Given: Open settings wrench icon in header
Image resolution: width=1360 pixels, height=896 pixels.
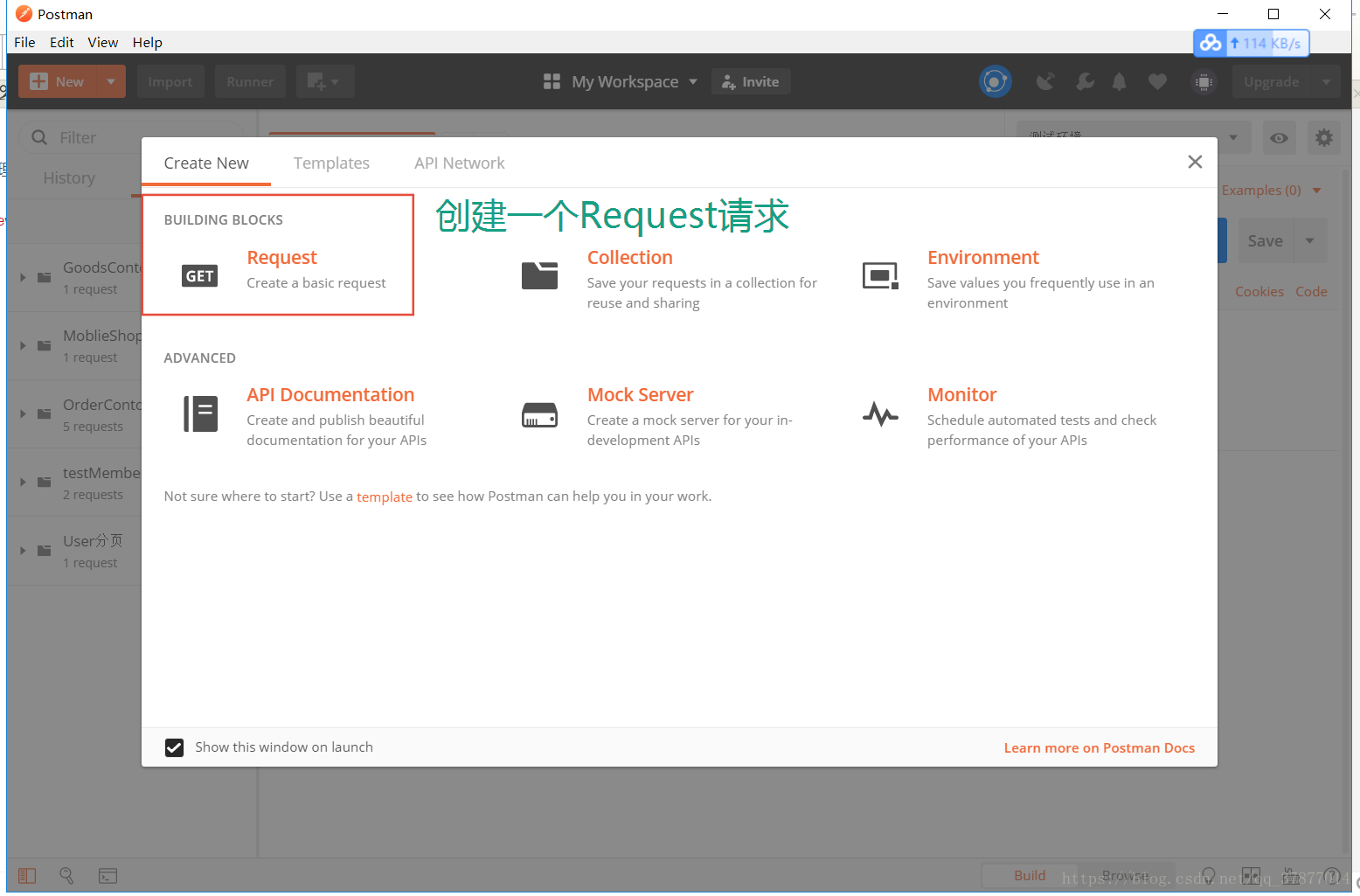Looking at the screenshot, I should tap(1085, 81).
